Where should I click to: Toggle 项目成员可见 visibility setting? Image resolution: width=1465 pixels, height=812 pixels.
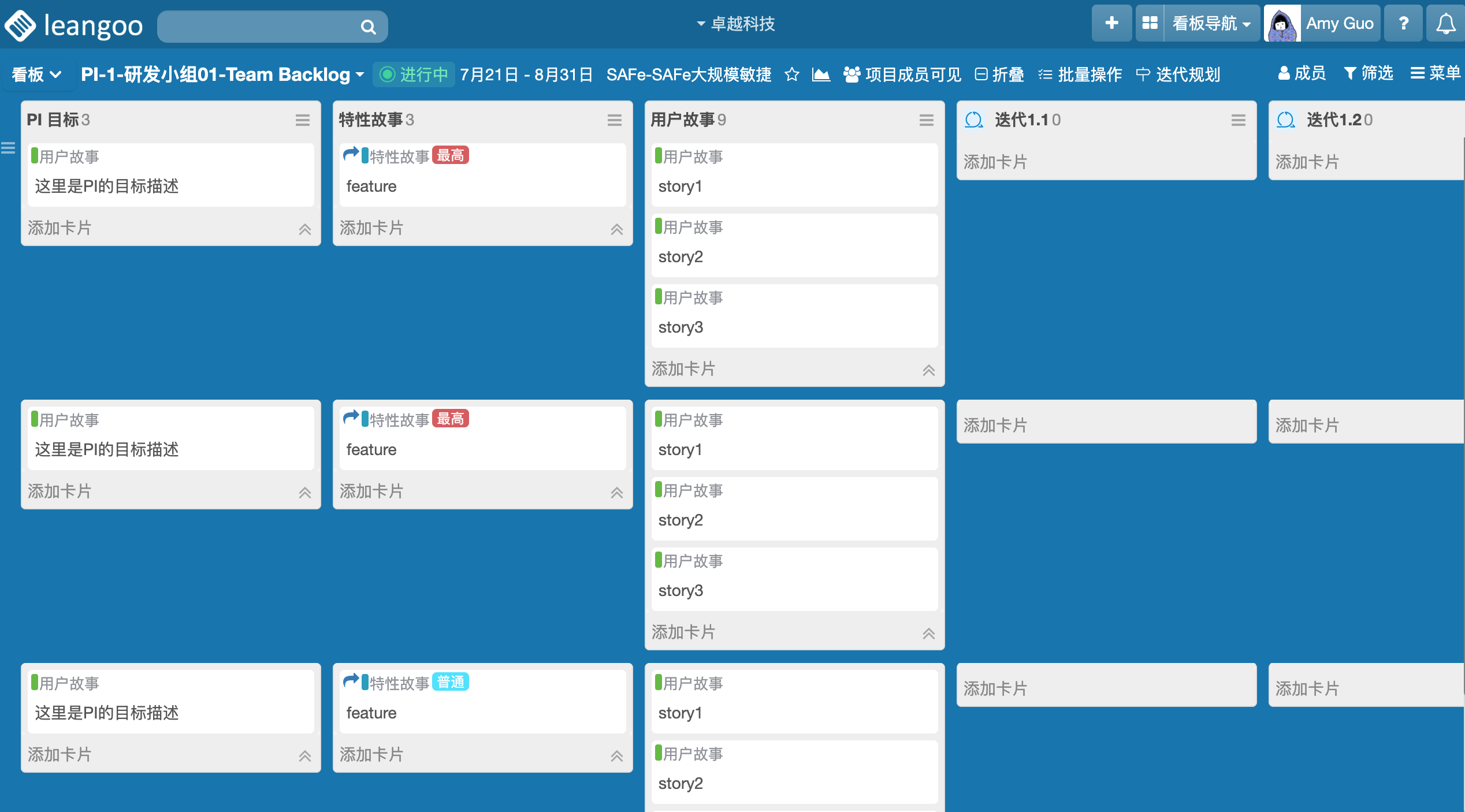click(902, 75)
